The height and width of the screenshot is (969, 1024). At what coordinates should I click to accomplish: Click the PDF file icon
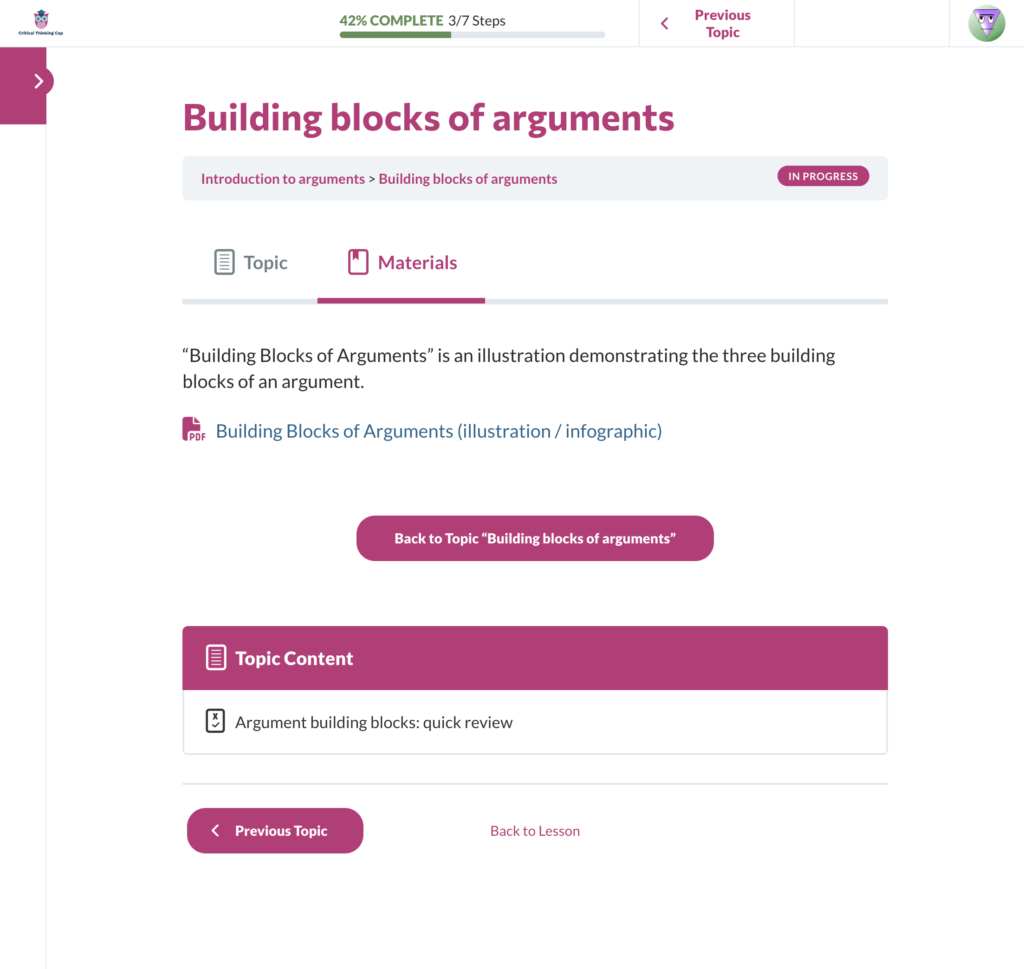click(193, 430)
